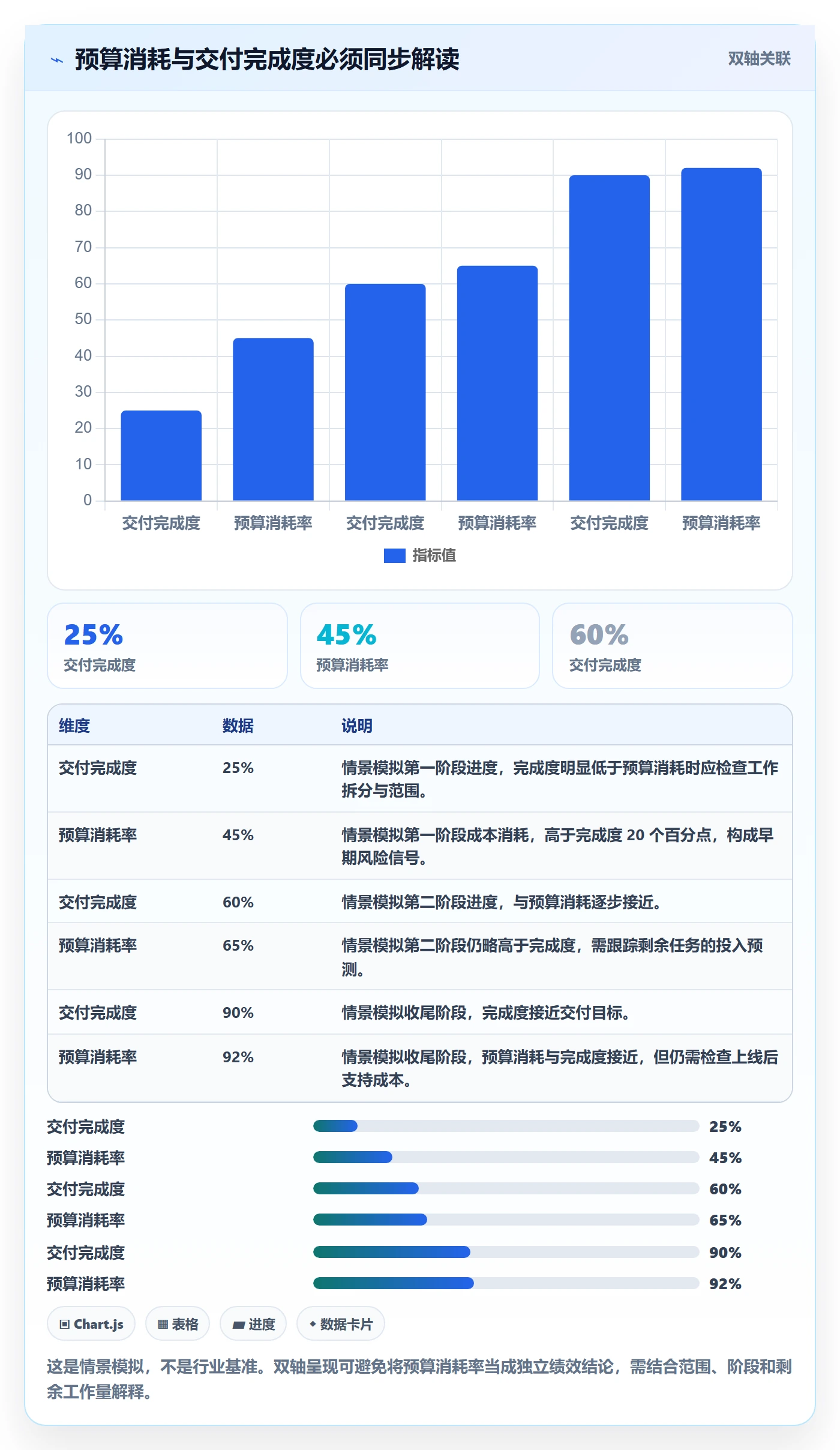Image resolution: width=840 pixels, height=1450 pixels.
Task: Click the chart bar reaching 90
Action: pos(609,338)
